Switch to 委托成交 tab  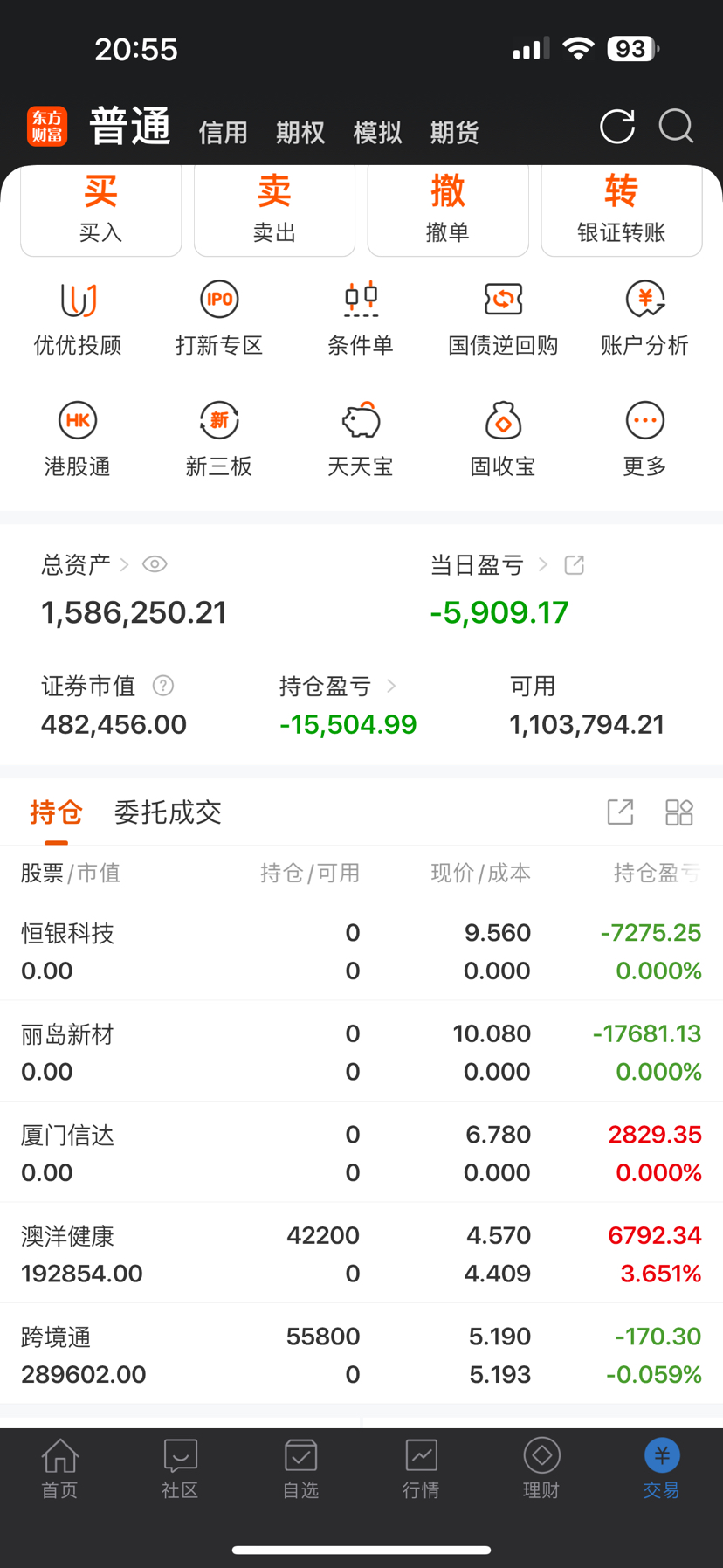168,812
